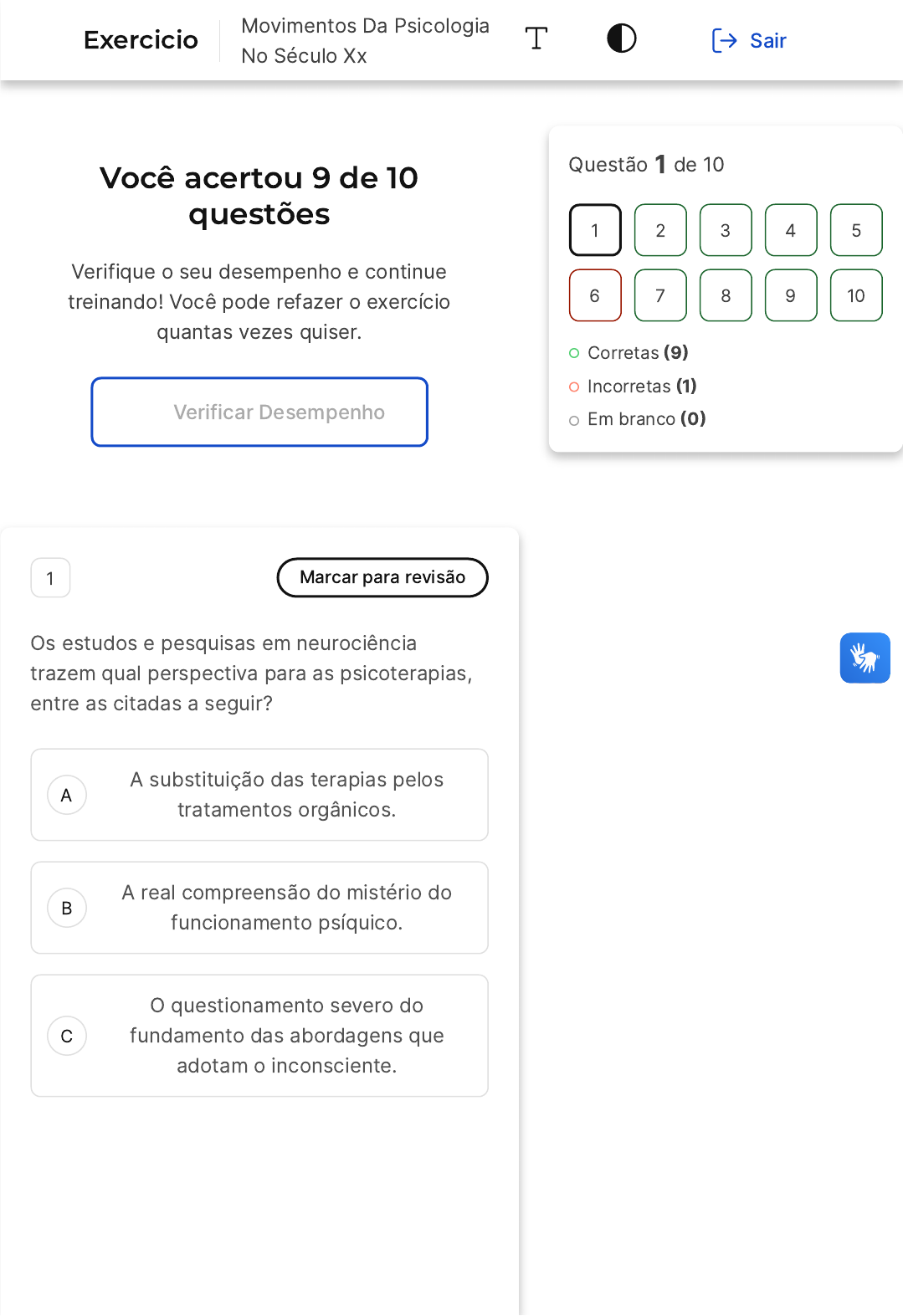
Task: Choose answer about funcionamento psíquico
Action: click(x=286, y=908)
